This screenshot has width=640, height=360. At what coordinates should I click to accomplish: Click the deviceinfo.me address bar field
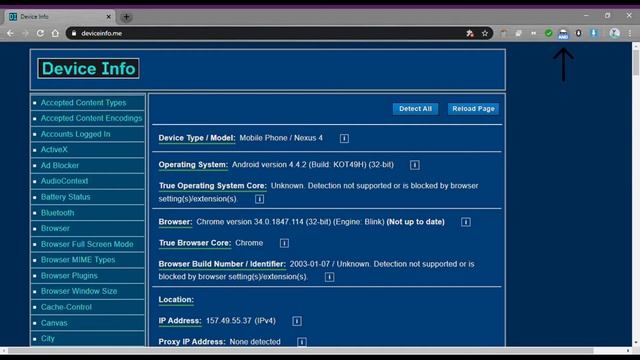tap(279, 33)
